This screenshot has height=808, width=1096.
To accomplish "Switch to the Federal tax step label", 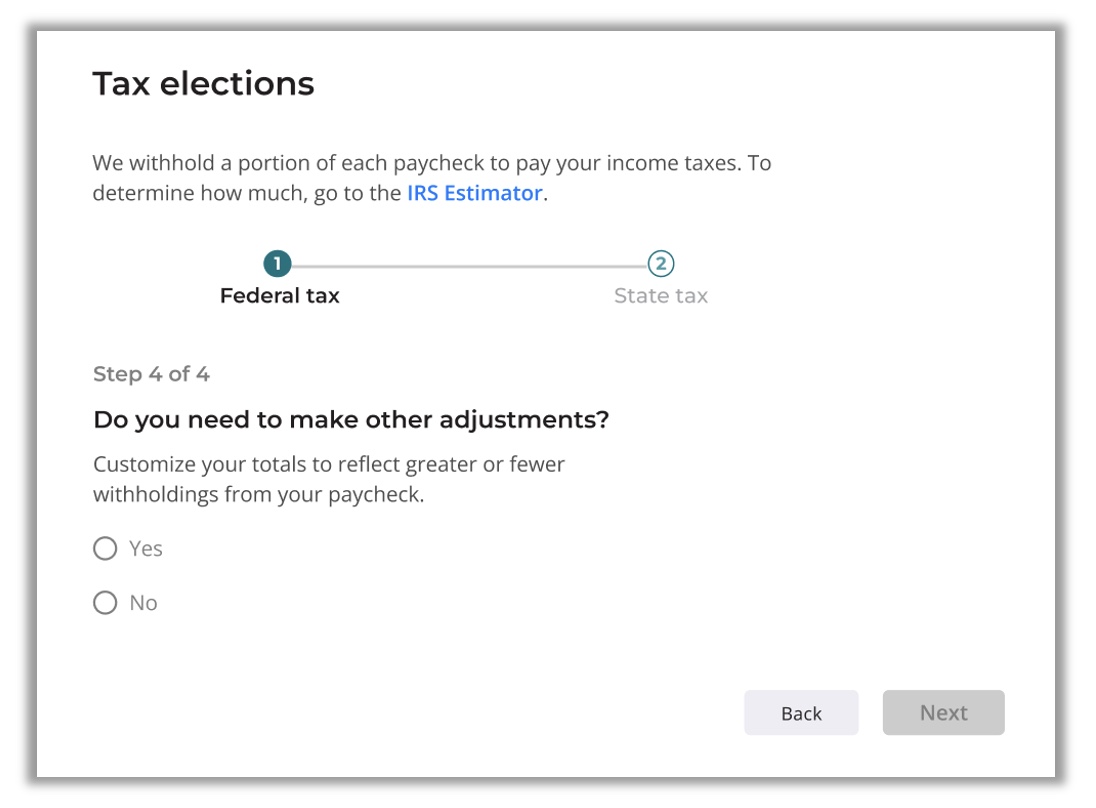I will pos(280,296).
